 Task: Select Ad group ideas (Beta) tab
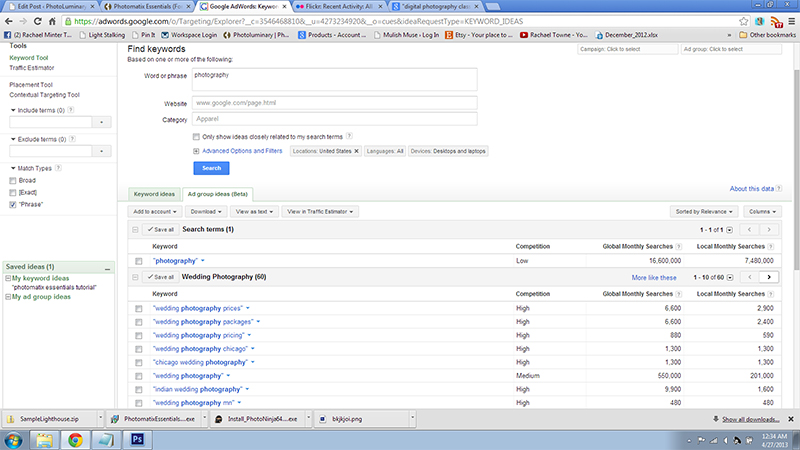218,194
